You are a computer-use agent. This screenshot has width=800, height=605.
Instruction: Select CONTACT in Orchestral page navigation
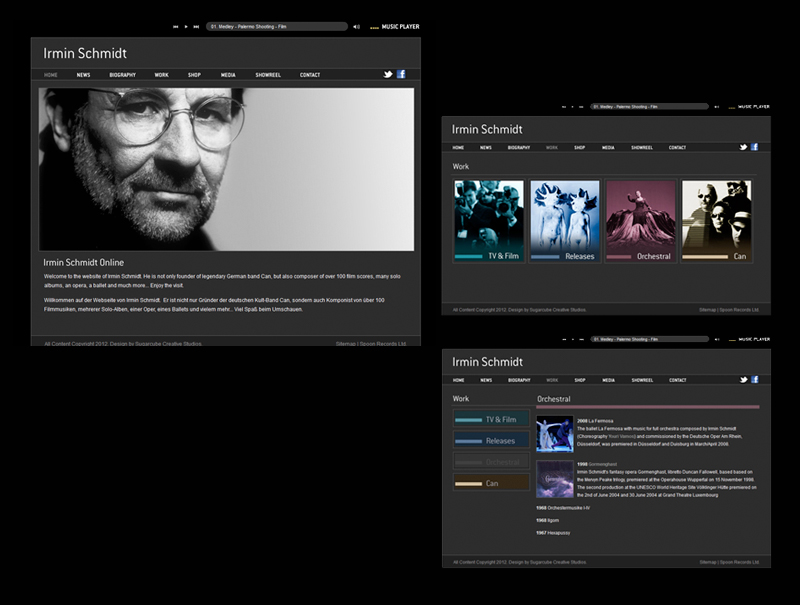point(678,381)
